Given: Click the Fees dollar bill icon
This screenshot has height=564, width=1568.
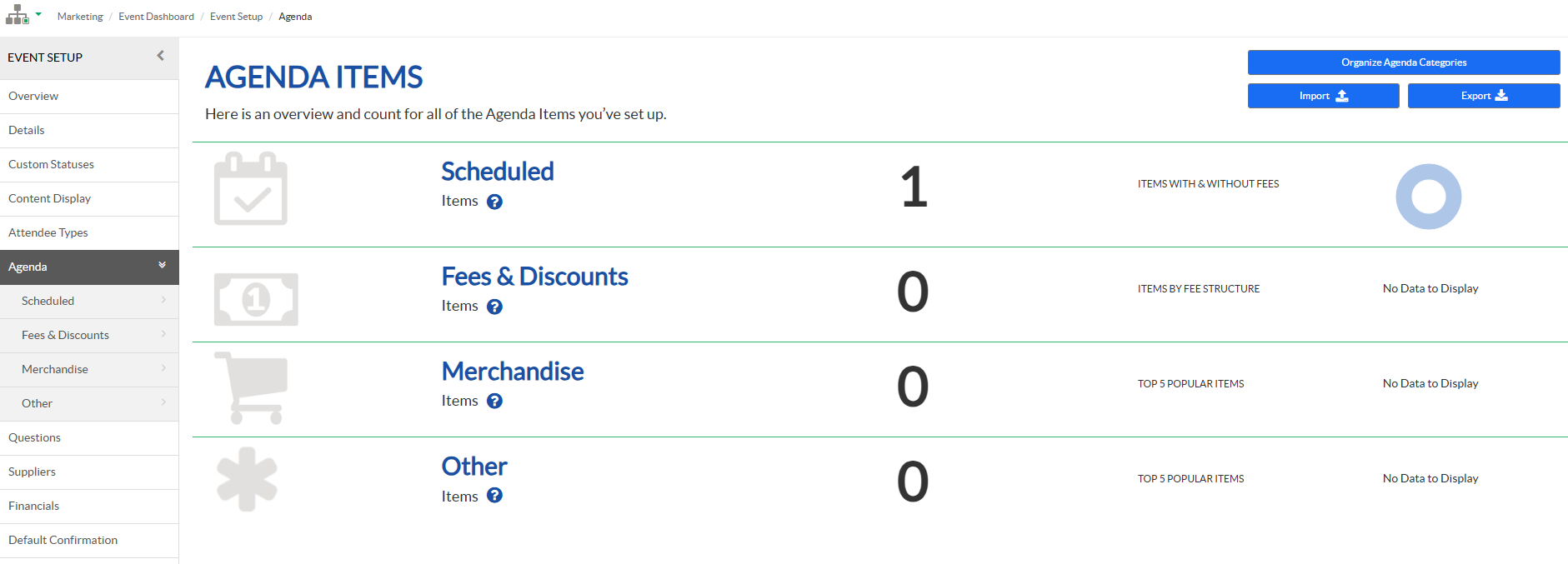Looking at the screenshot, I should [256, 299].
